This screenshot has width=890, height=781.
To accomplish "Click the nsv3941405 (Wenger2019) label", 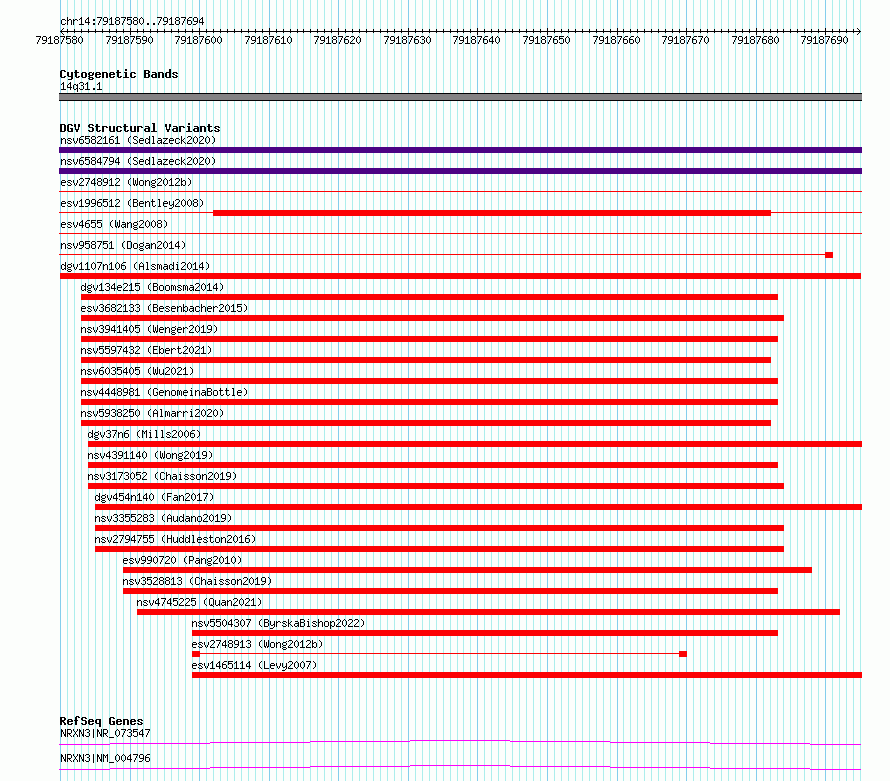I will [x=149, y=329].
